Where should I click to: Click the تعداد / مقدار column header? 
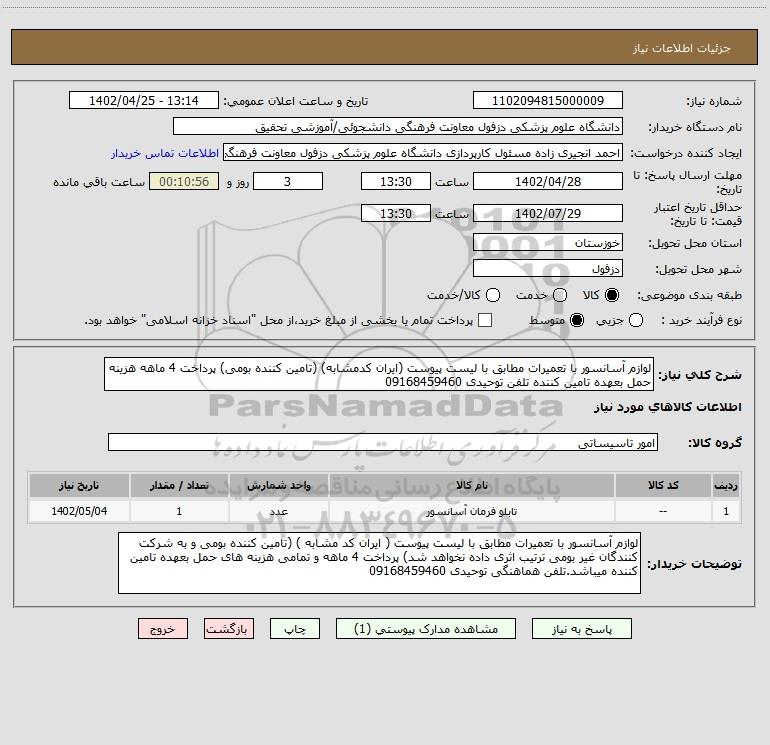tap(179, 485)
